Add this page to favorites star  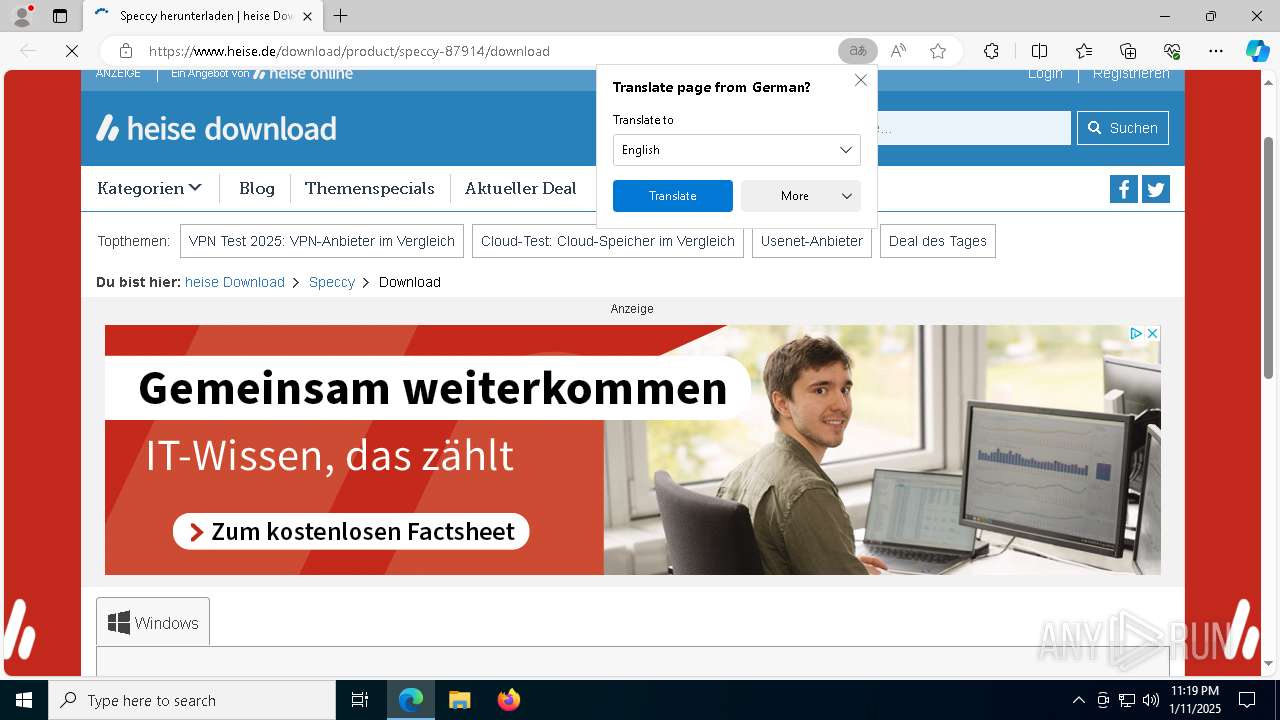tap(938, 51)
